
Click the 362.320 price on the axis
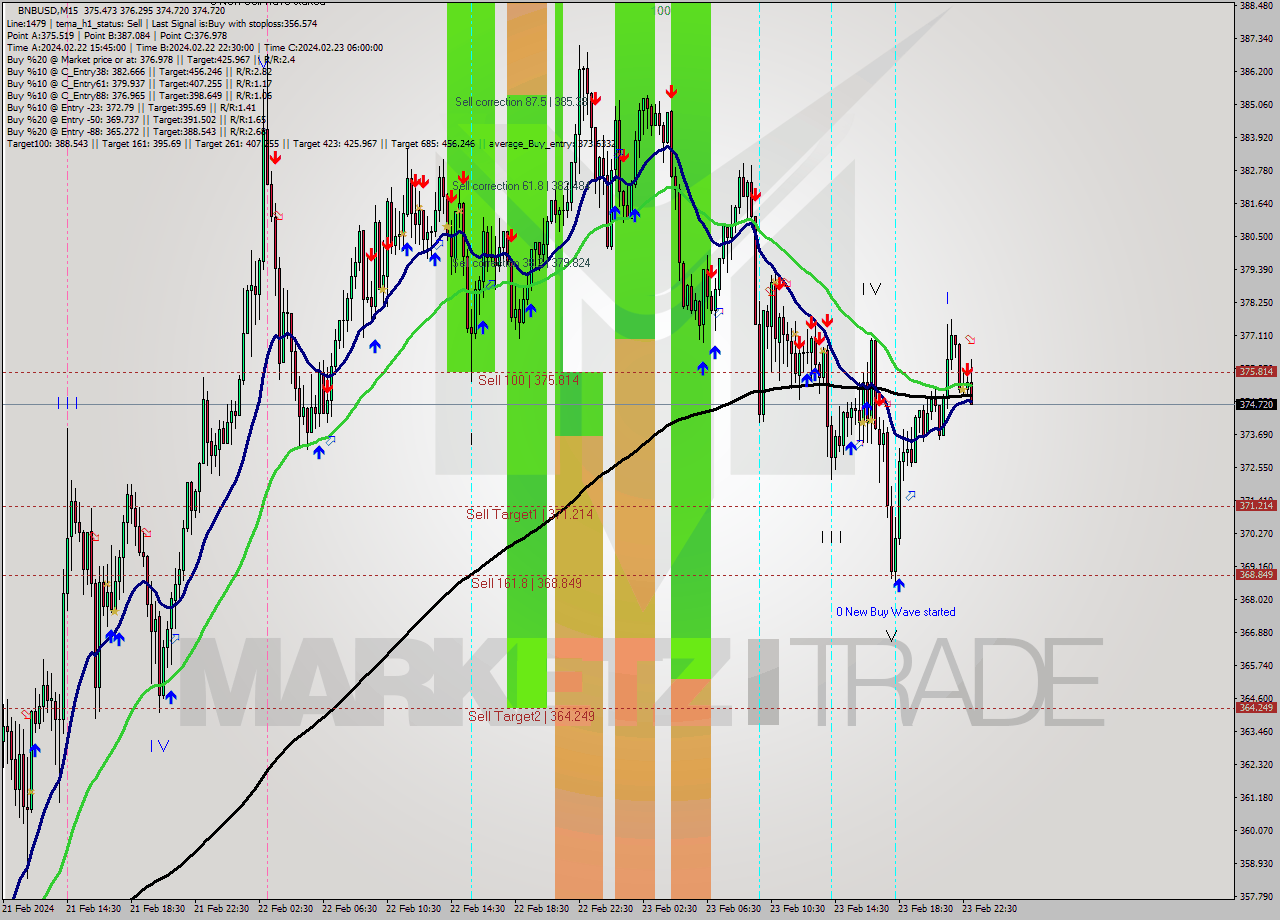[1256, 764]
